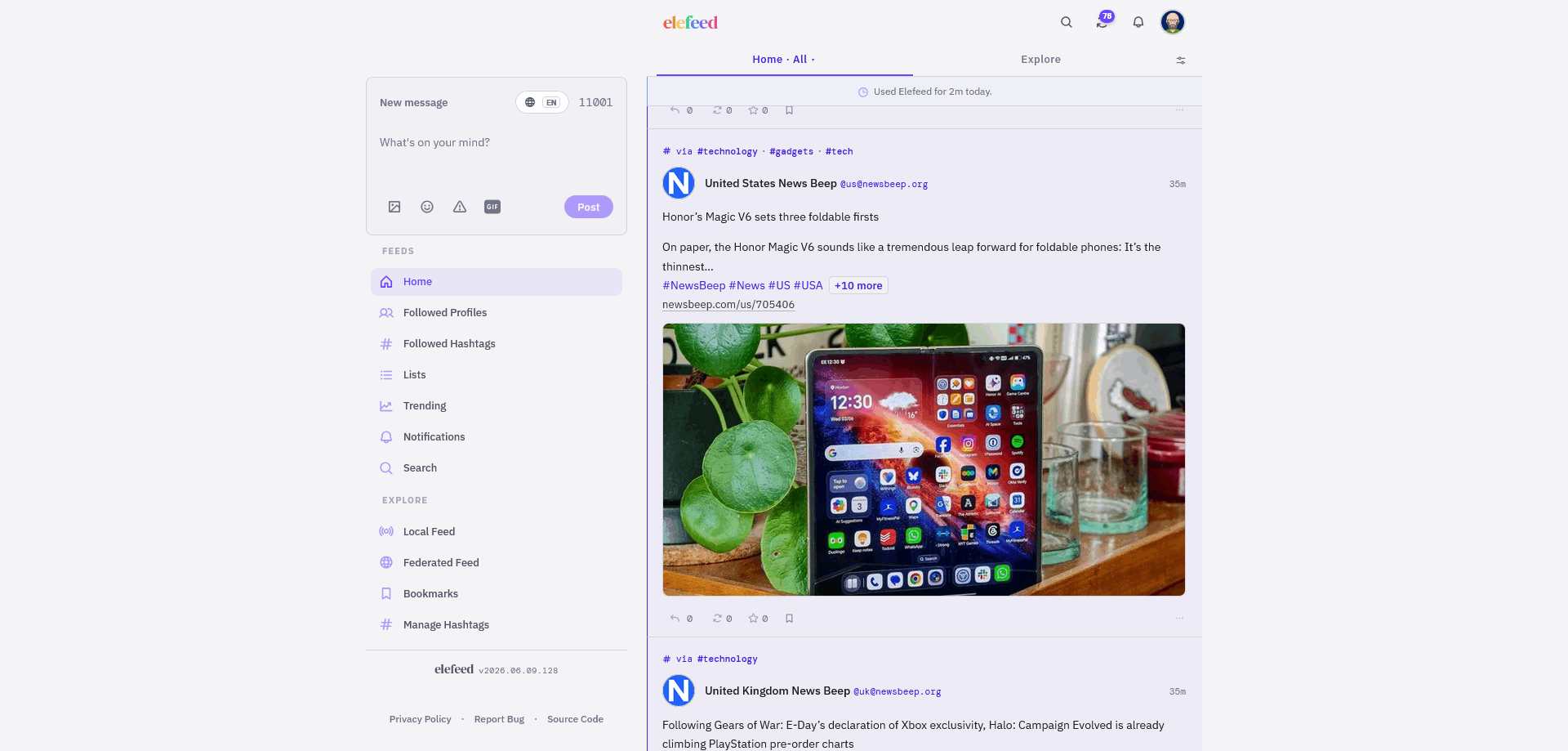
Task: Open Followed Hashtags feed
Action: pyautogui.click(x=497, y=344)
